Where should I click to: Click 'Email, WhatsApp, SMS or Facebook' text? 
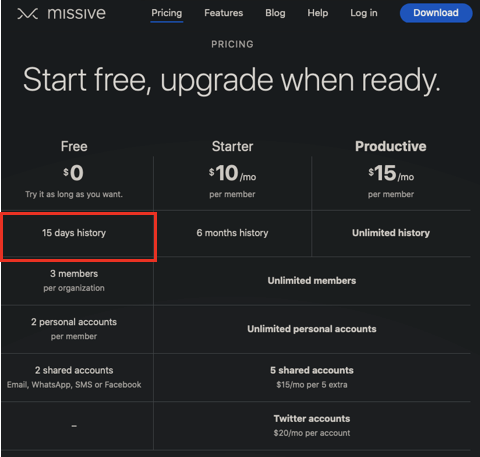point(74,385)
